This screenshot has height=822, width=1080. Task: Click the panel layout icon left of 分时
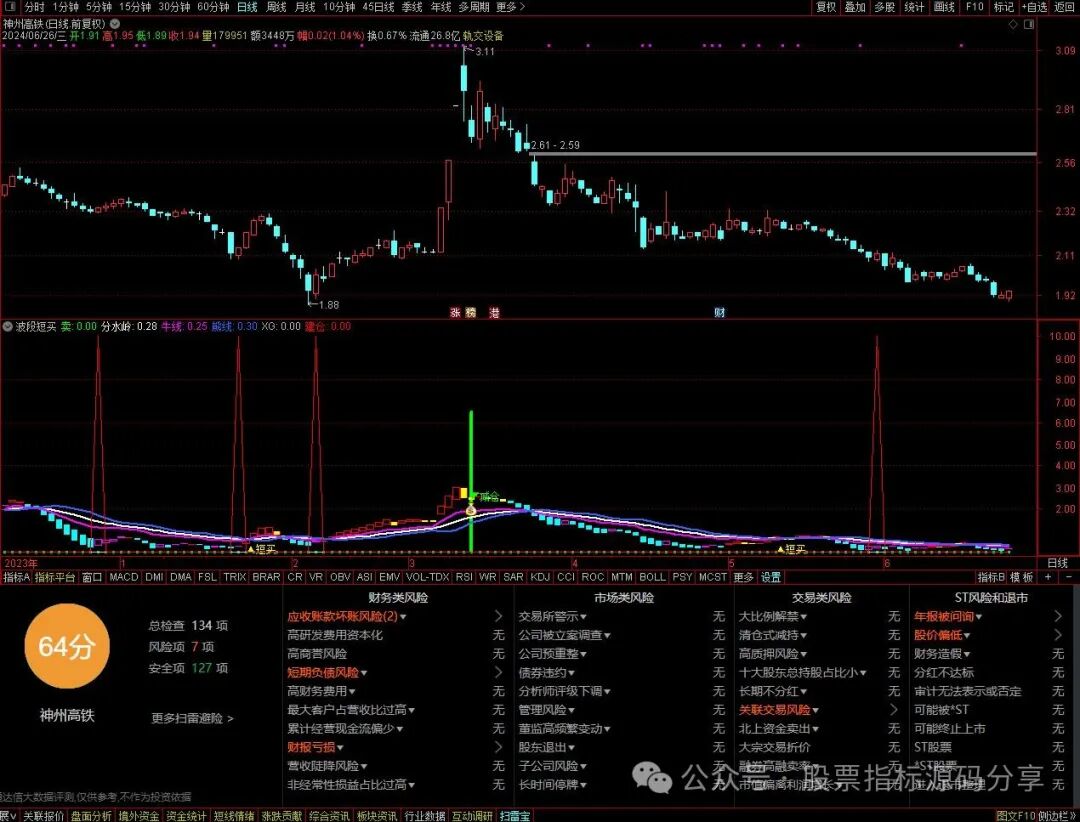10,7
